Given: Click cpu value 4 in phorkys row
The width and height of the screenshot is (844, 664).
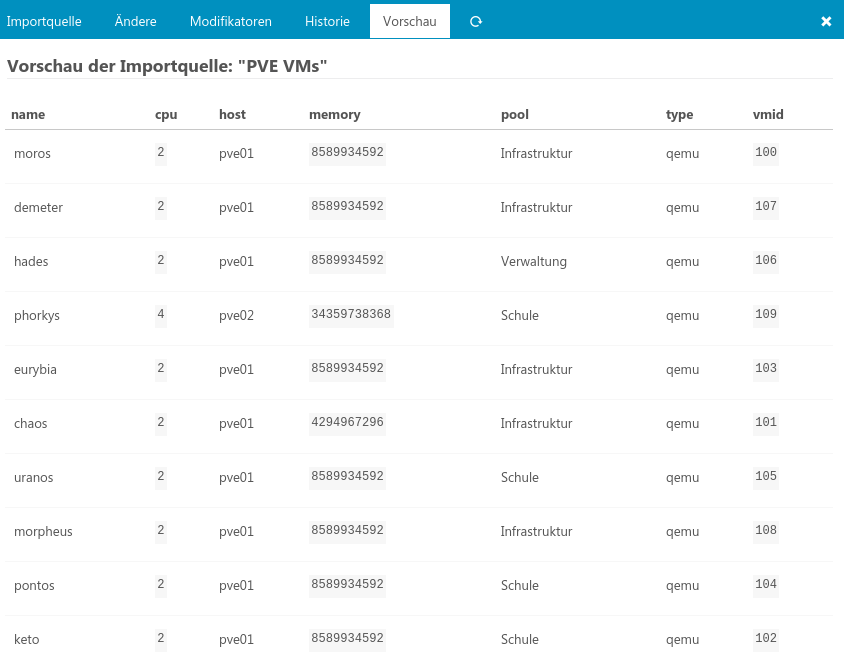Looking at the screenshot, I should 161,314.
